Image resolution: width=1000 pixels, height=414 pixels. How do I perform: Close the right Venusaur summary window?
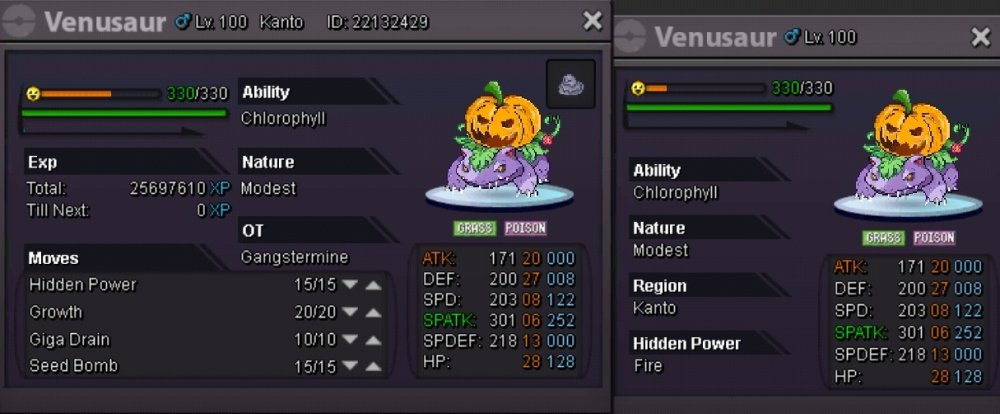pos(980,38)
